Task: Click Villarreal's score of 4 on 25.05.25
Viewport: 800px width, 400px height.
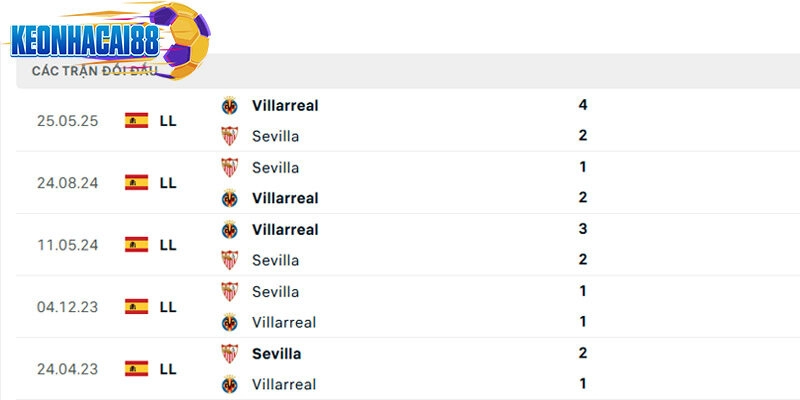Action: pyautogui.click(x=582, y=105)
